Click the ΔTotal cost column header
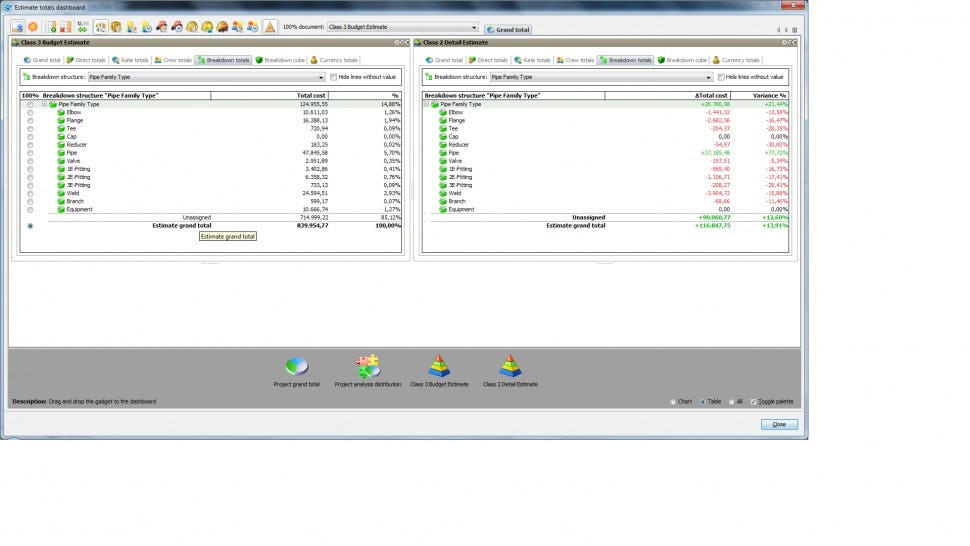This screenshot has width=970, height=546. coord(667,96)
